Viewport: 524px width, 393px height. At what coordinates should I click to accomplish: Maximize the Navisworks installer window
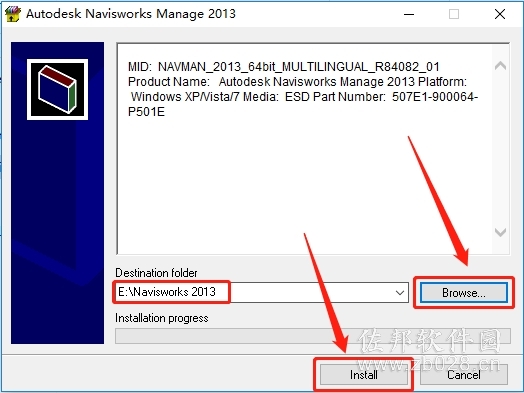[x=454, y=14]
